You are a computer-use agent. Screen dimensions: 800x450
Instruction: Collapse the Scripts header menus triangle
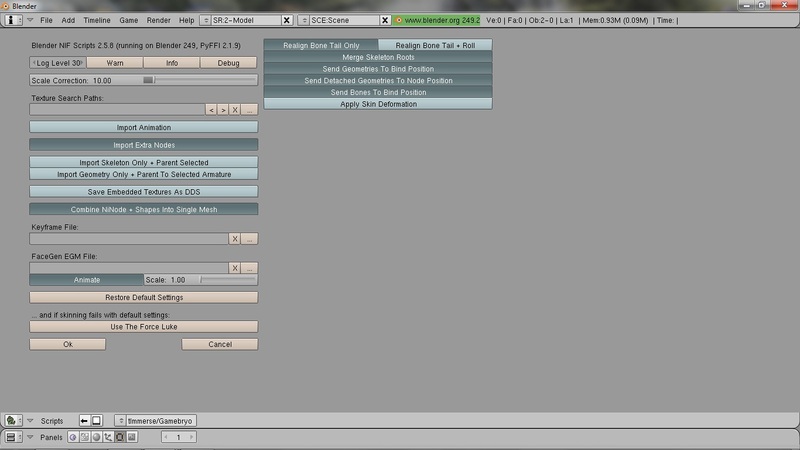(x=30, y=420)
